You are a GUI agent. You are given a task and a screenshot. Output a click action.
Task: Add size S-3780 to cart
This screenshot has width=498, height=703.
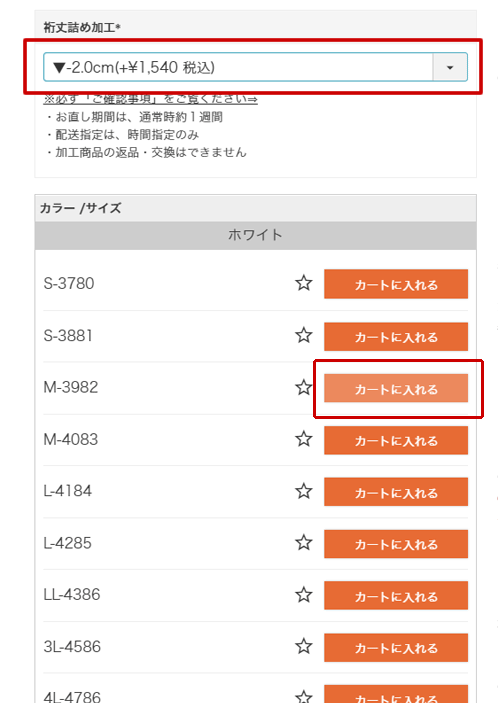coord(396,284)
